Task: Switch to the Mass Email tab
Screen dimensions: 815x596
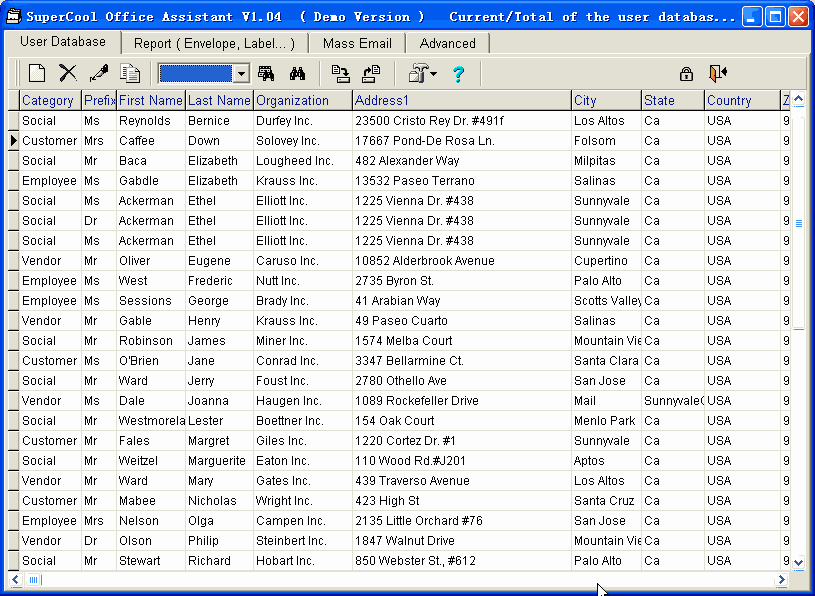Action: click(358, 43)
